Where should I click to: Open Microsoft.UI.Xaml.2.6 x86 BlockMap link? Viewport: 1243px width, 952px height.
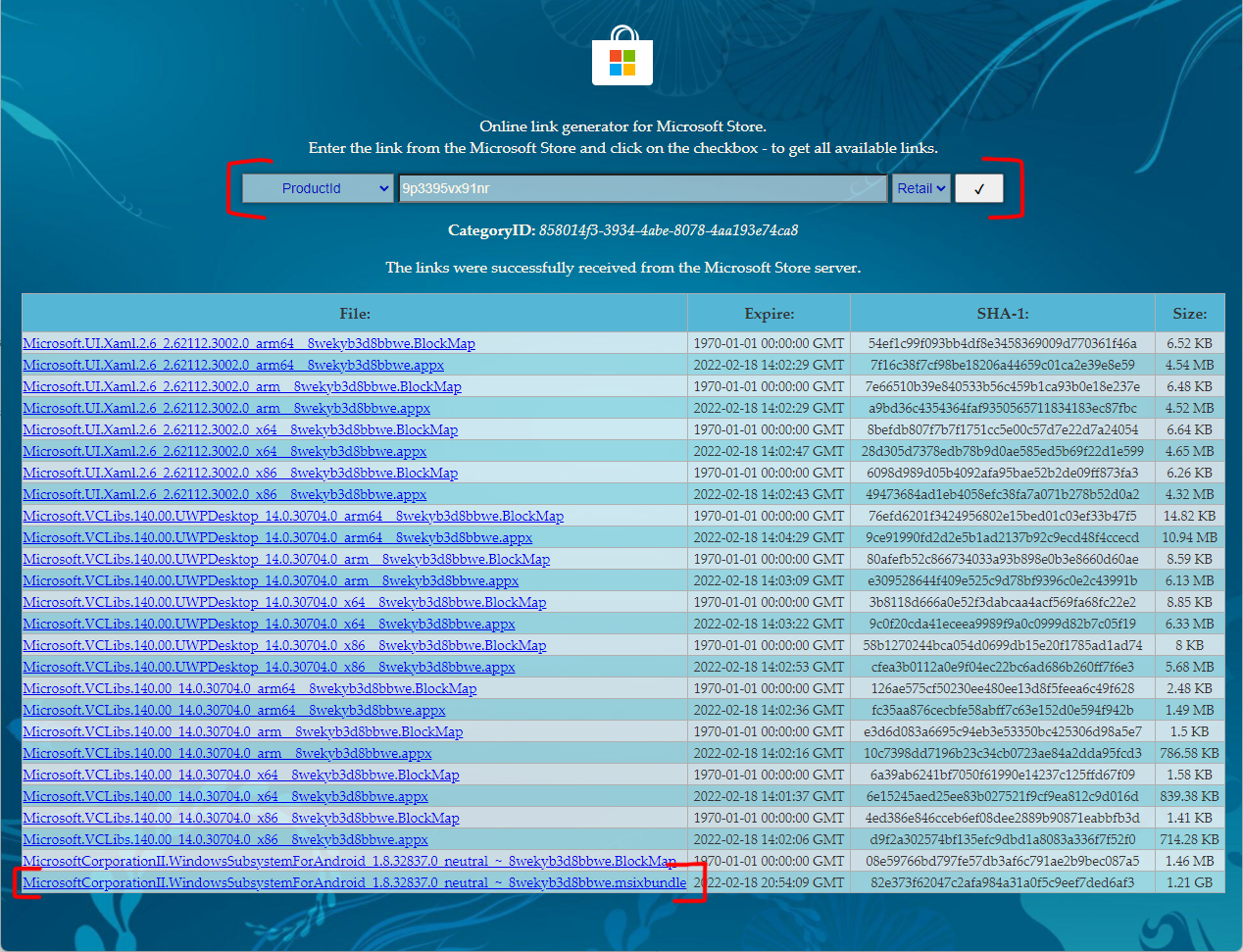pyautogui.click(x=240, y=473)
